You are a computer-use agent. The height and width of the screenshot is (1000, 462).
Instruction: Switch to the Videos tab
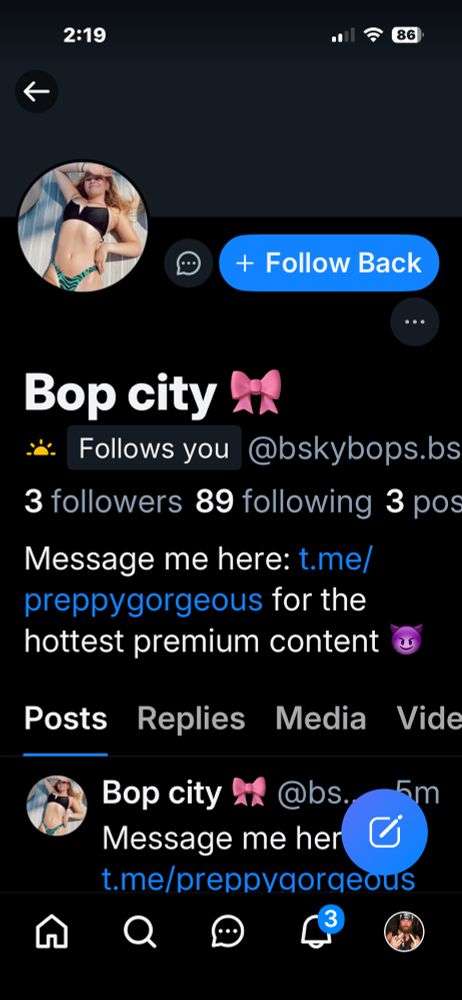point(429,719)
